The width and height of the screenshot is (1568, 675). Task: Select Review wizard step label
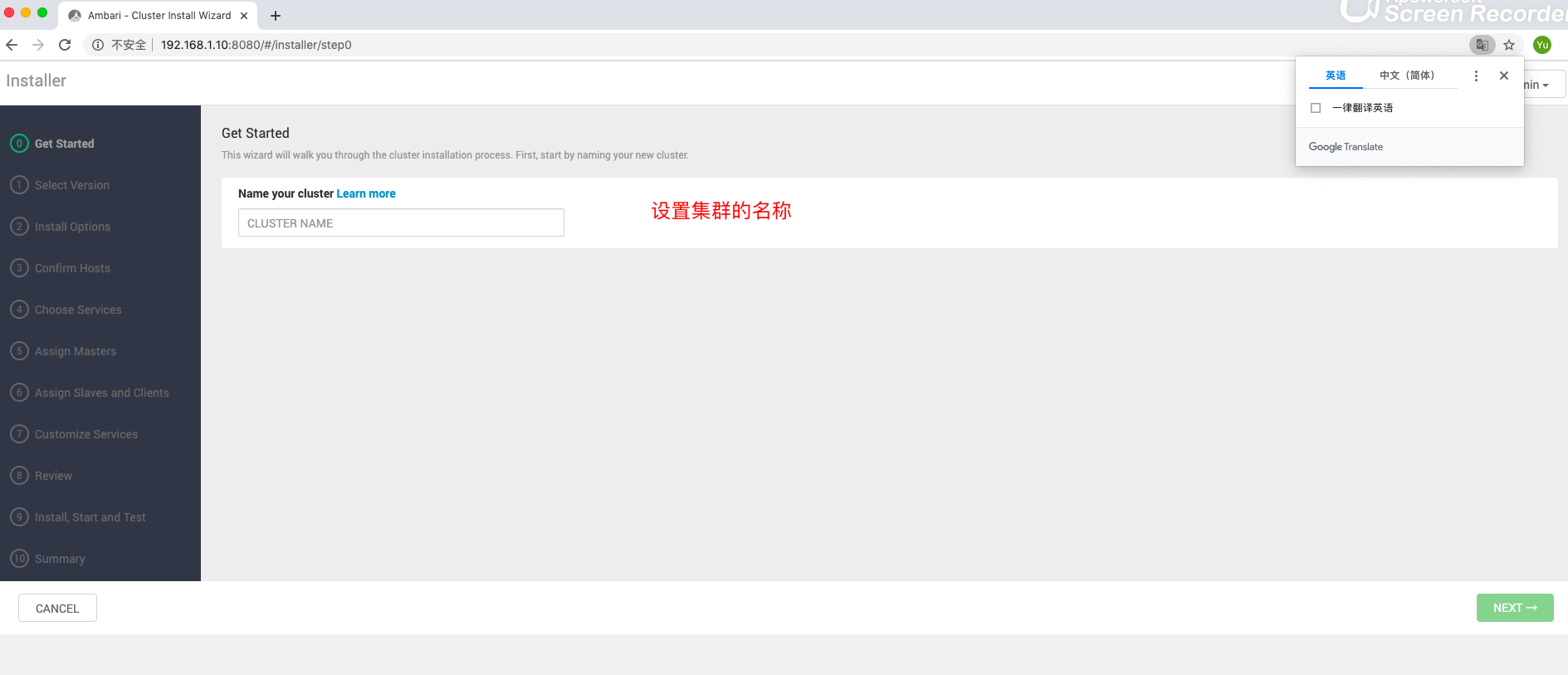click(x=53, y=476)
